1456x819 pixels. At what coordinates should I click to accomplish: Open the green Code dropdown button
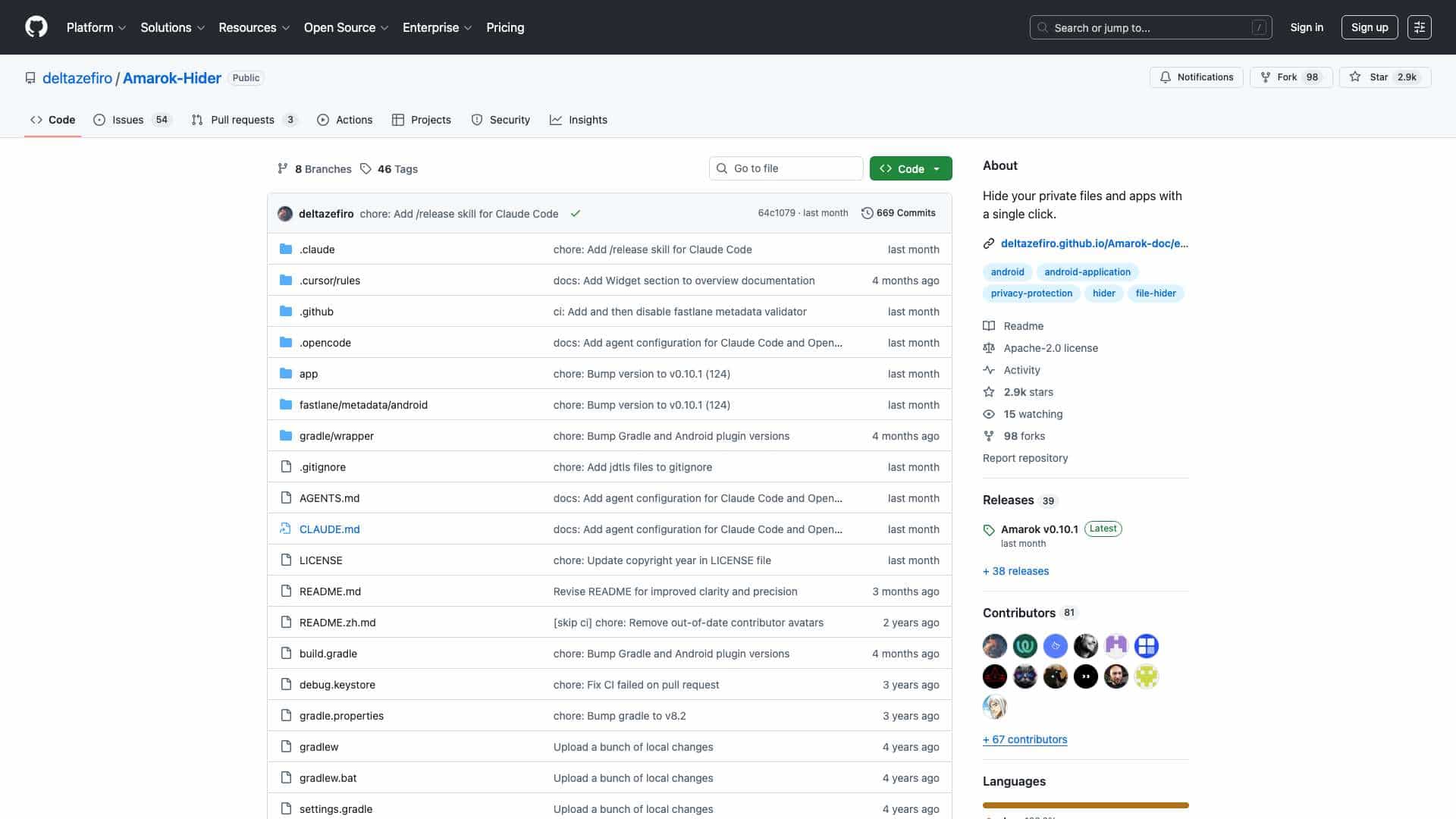tap(911, 168)
